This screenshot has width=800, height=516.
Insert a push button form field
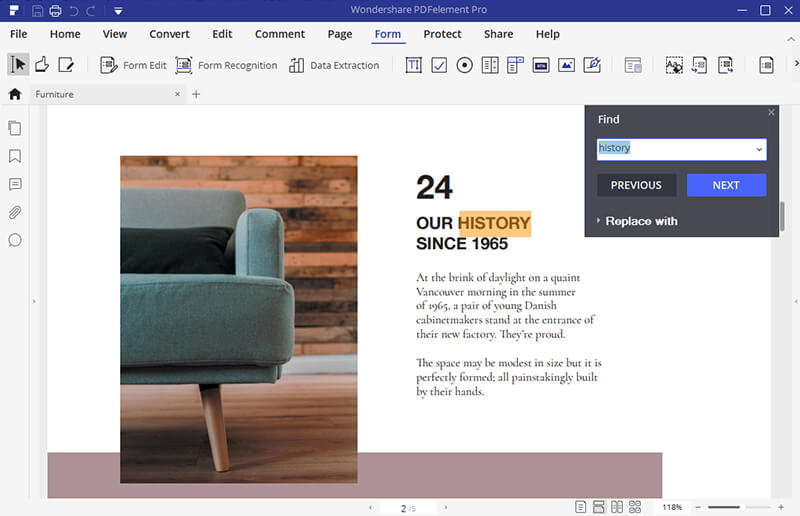[x=541, y=65]
